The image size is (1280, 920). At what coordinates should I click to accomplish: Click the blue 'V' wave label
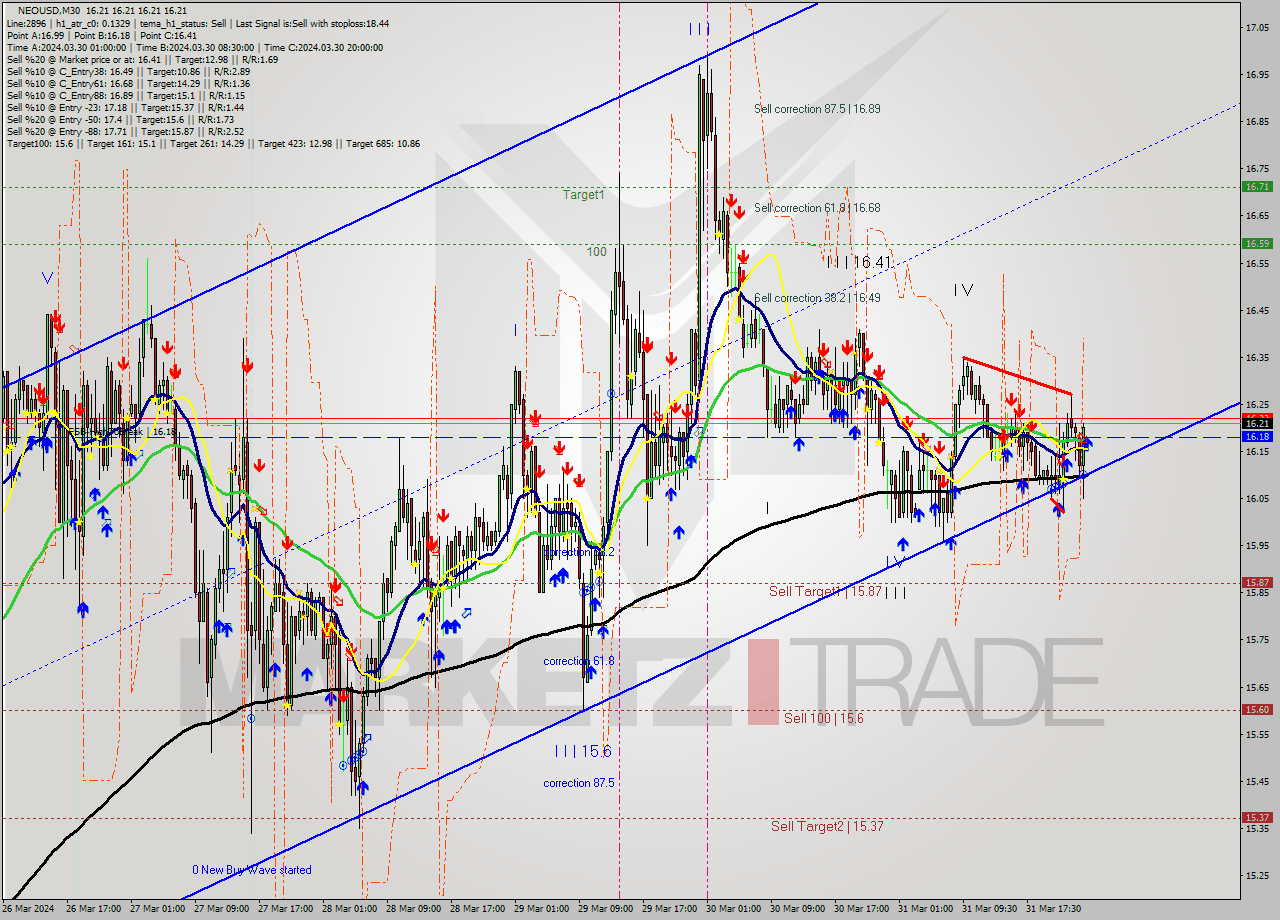click(47, 278)
